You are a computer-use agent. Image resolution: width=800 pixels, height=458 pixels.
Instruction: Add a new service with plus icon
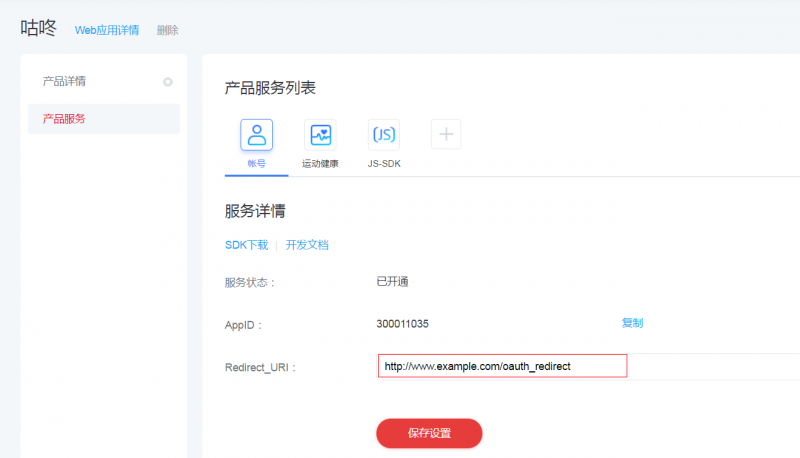(446, 134)
